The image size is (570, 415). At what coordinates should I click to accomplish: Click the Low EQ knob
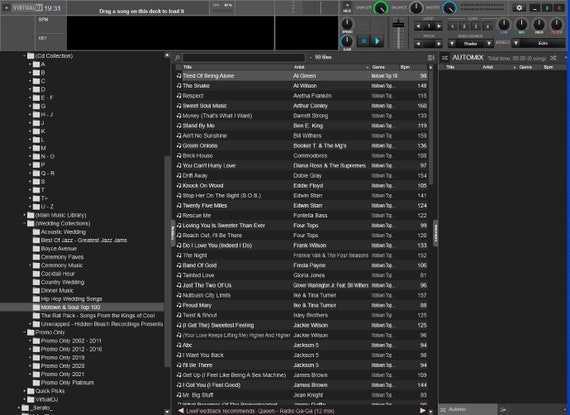(x=503, y=25)
